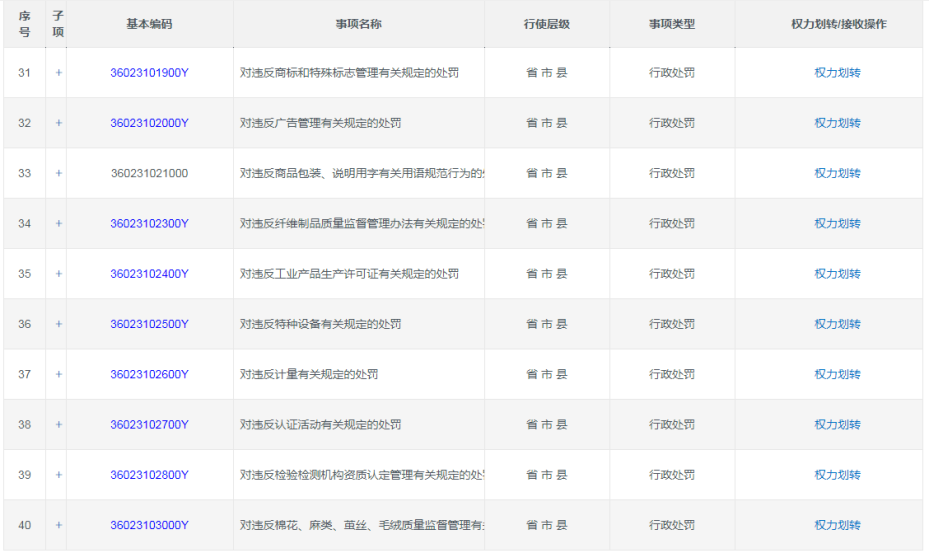Expand sub-items for row 37
This screenshot has width=930, height=553.
click(x=58, y=374)
